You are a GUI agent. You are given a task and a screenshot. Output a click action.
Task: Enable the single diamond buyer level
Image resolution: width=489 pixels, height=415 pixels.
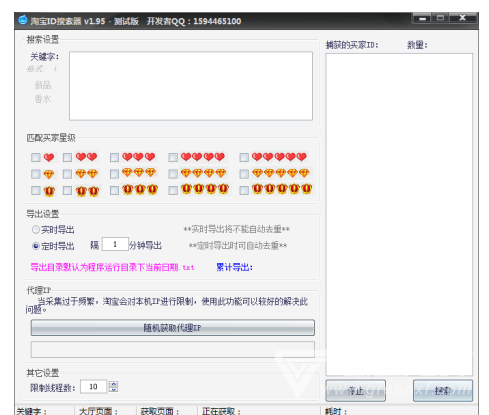click(x=36, y=174)
